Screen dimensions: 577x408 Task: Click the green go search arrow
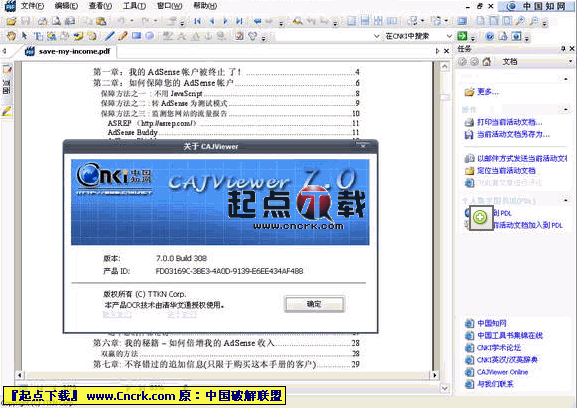click(462, 36)
